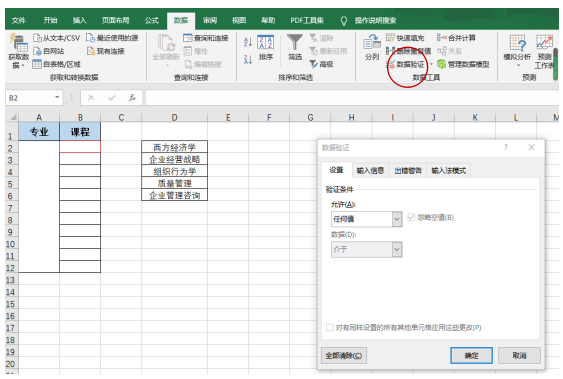Image resolution: width=563 pixels, height=379 pixels.
Task: Switch to dialog 输入信息 tab
Action: coord(370,170)
